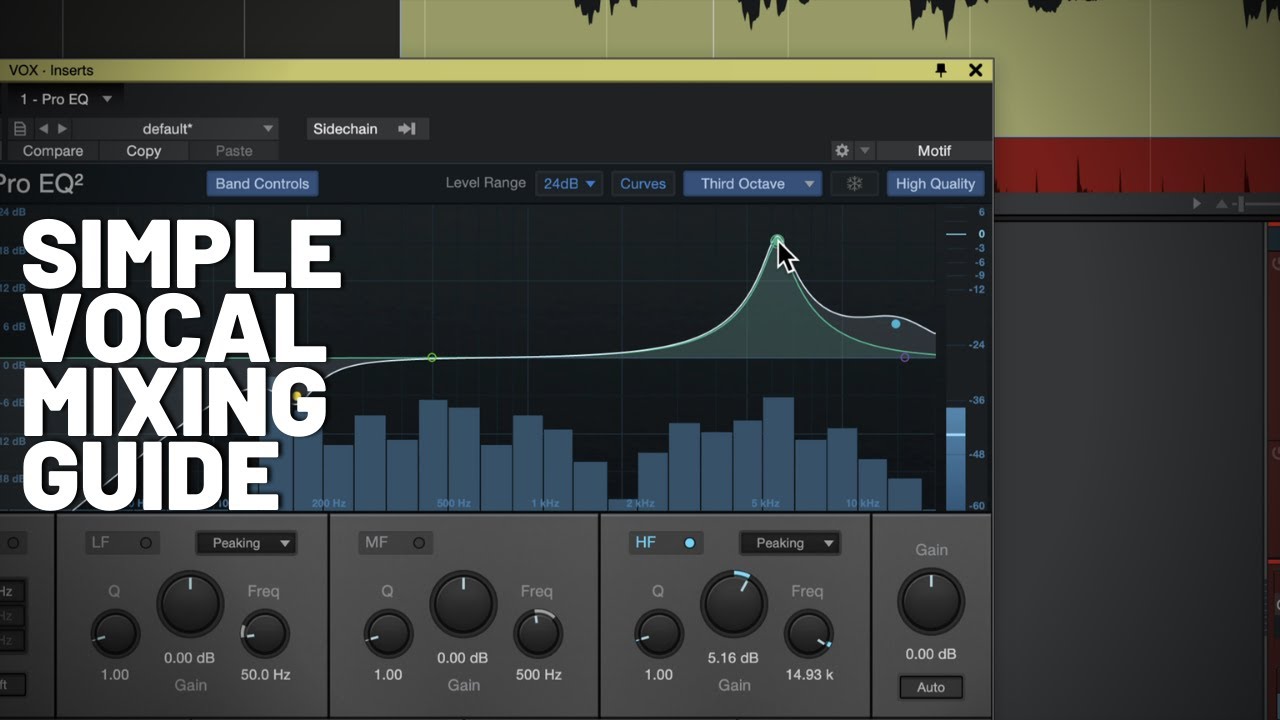Click the output level meter bar
The width and height of the screenshot is (1280, 720).
[956, 459]
